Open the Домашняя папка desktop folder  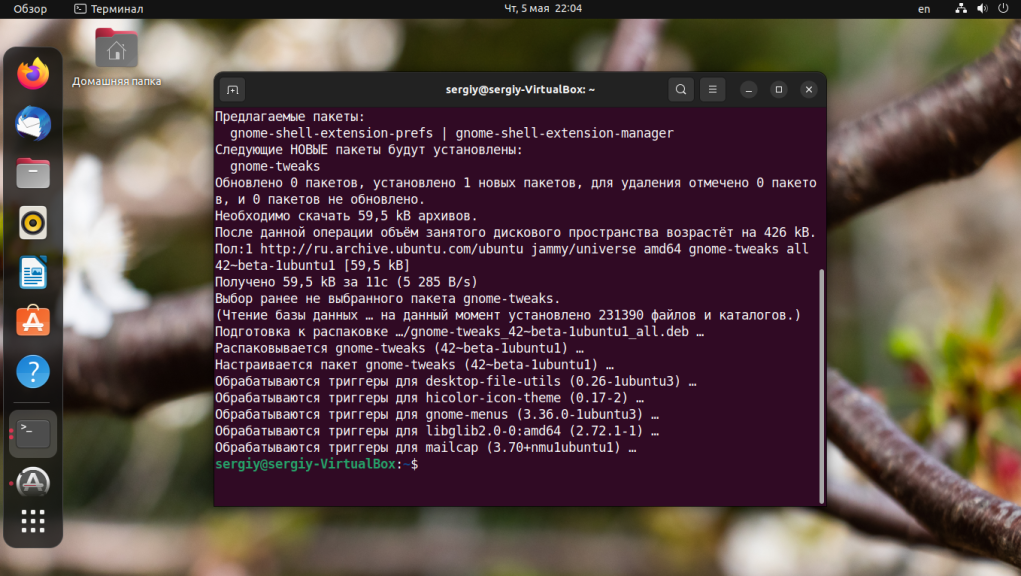[116, 57]
